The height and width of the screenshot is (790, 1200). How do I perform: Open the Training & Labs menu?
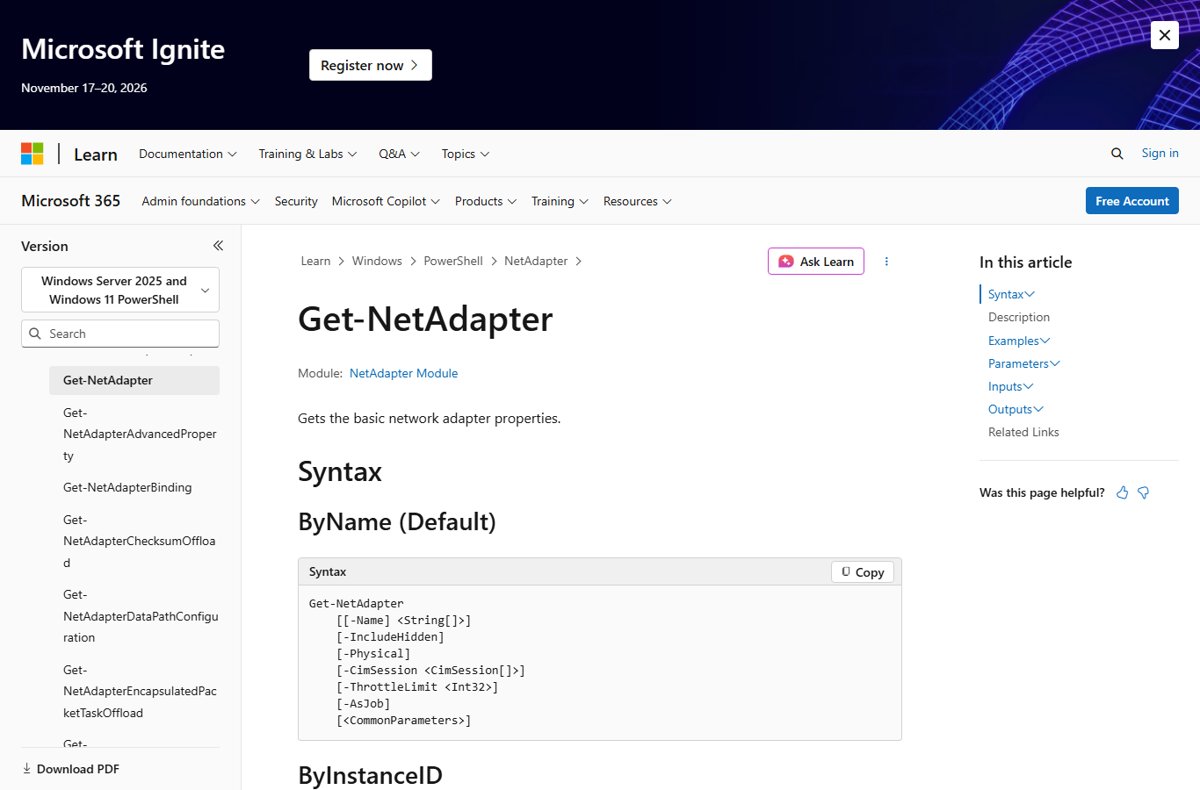pyautogui.click(x=308, y=154)
